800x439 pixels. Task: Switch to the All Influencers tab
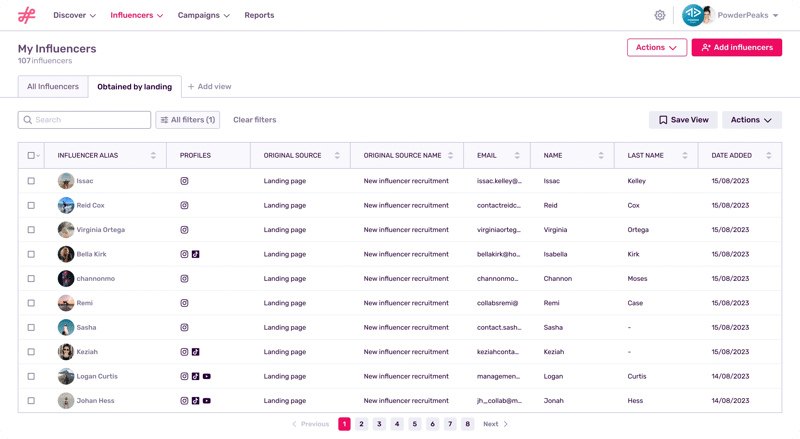tap(53, 87)
